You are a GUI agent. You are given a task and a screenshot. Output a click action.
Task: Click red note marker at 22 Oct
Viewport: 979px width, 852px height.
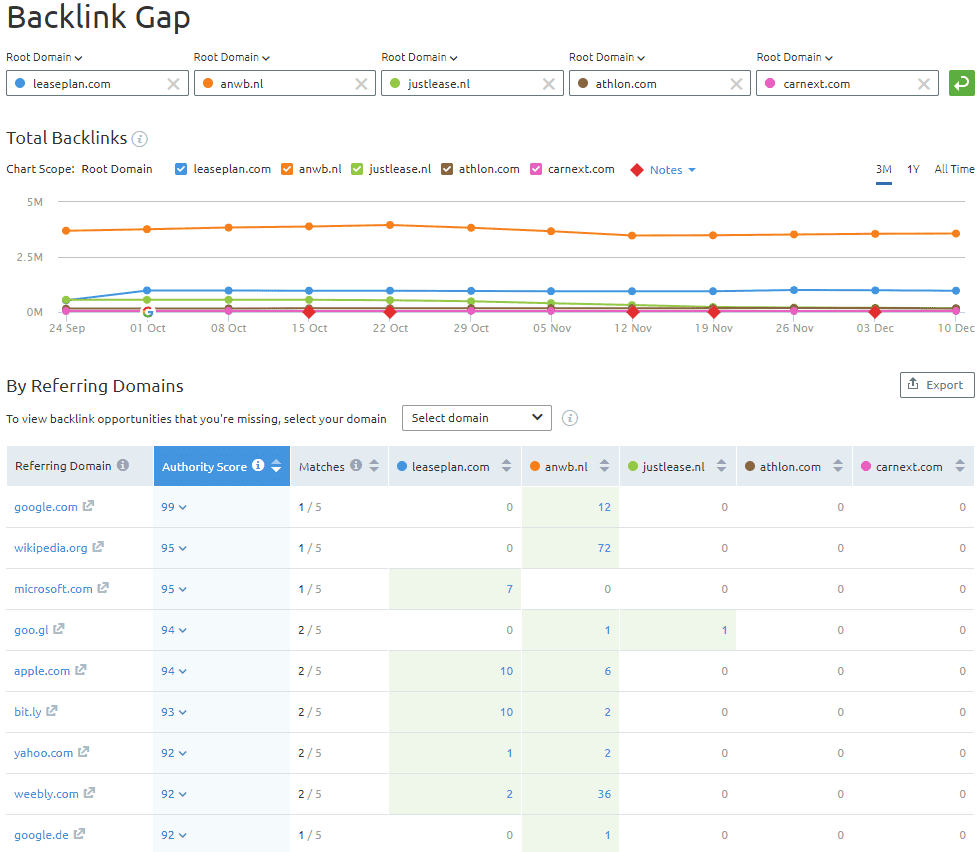pyautogui.click(x=390, y=311)
